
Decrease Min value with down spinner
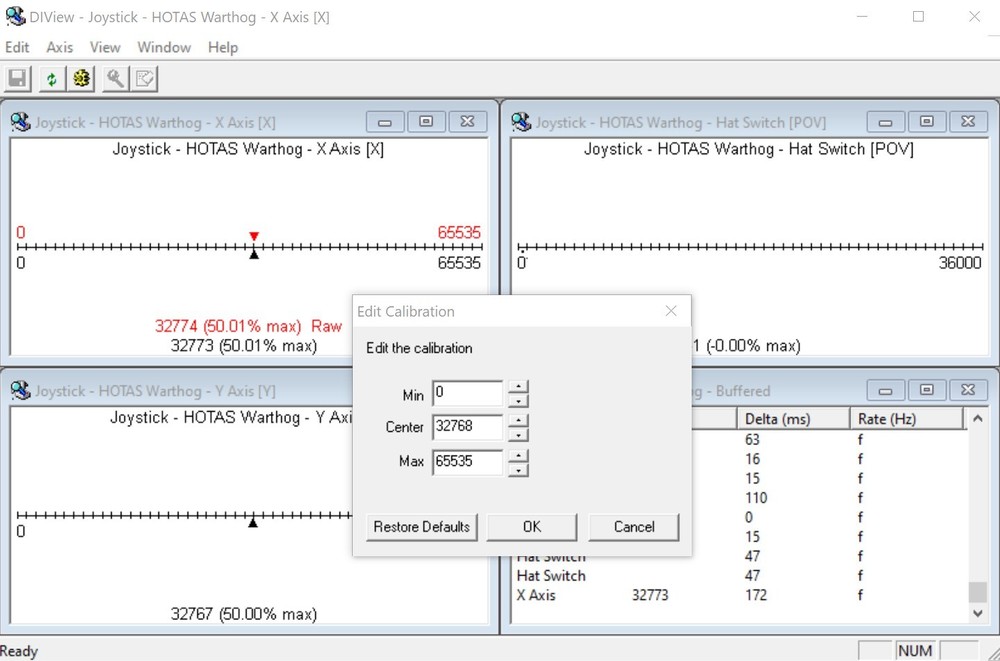(x=518, y=401)
